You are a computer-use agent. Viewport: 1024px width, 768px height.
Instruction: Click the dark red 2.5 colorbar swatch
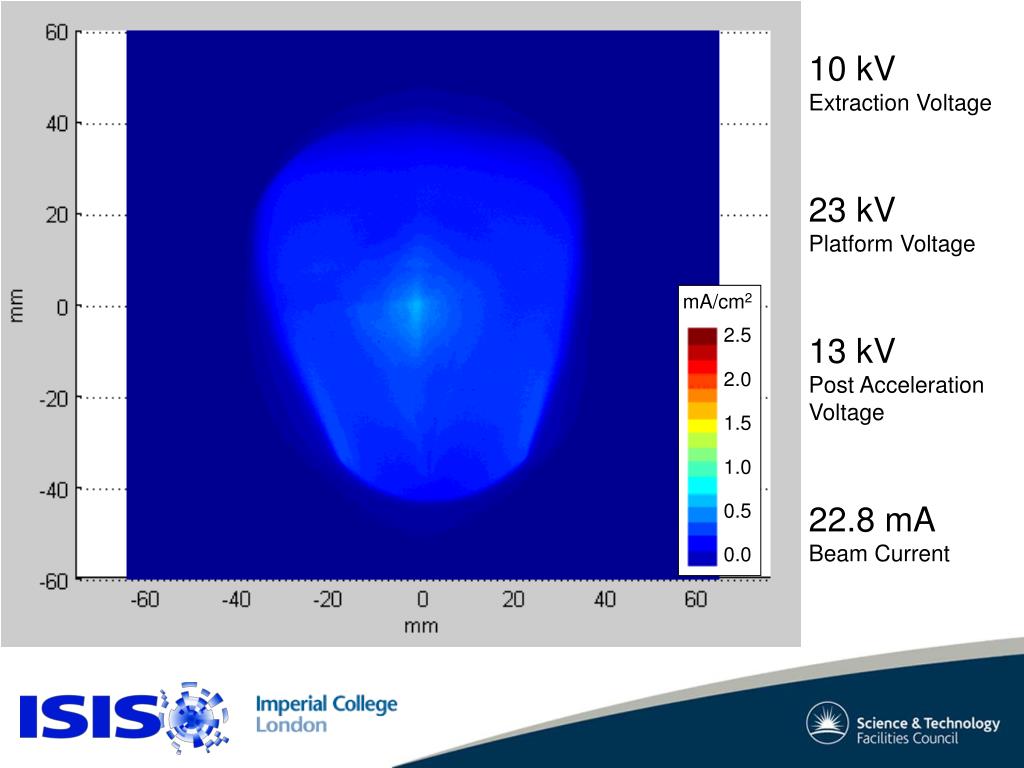click(x=702, y=336)
